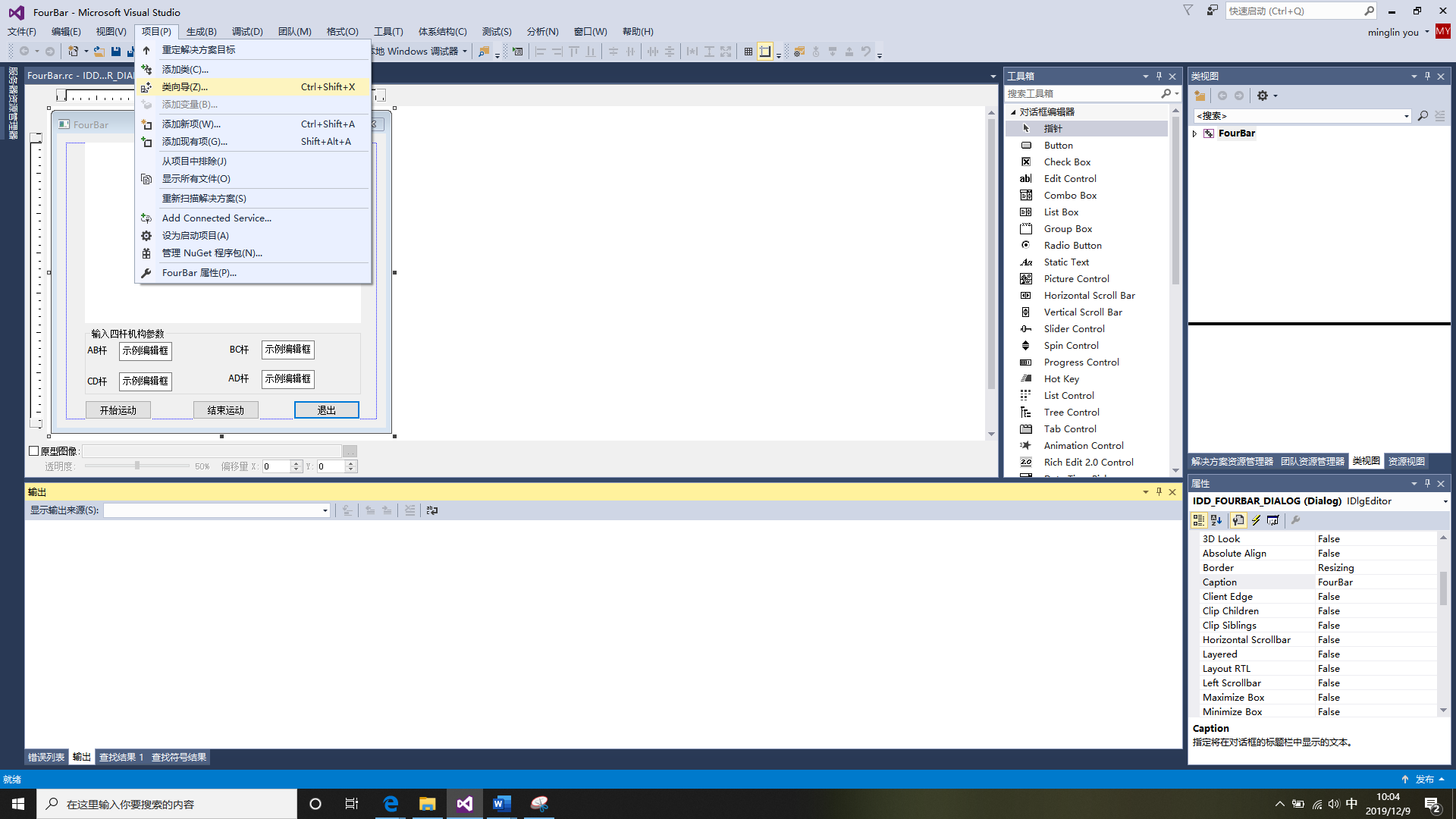
Task: Toggle guides button in dialog editor toolbar
Action: [x=765, y=52]
